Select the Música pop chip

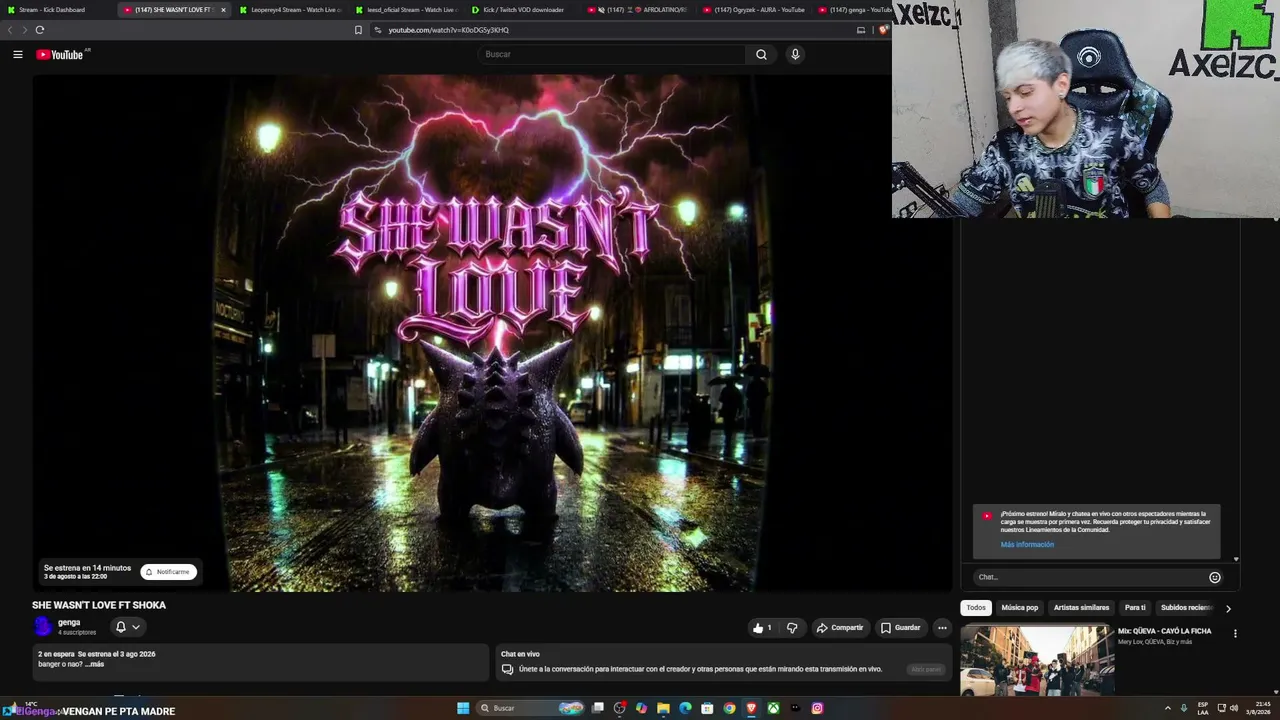click(x=1020, y=608)
